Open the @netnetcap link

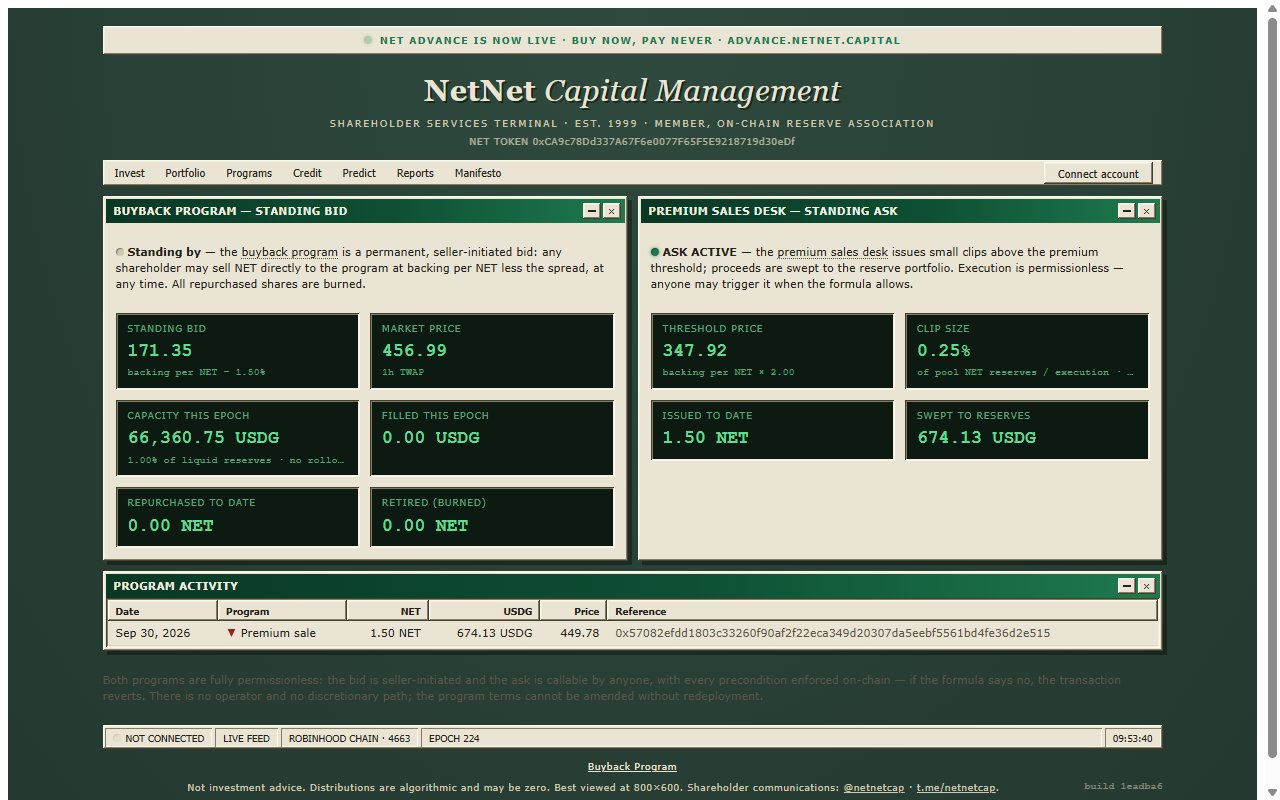coord(876,788)
